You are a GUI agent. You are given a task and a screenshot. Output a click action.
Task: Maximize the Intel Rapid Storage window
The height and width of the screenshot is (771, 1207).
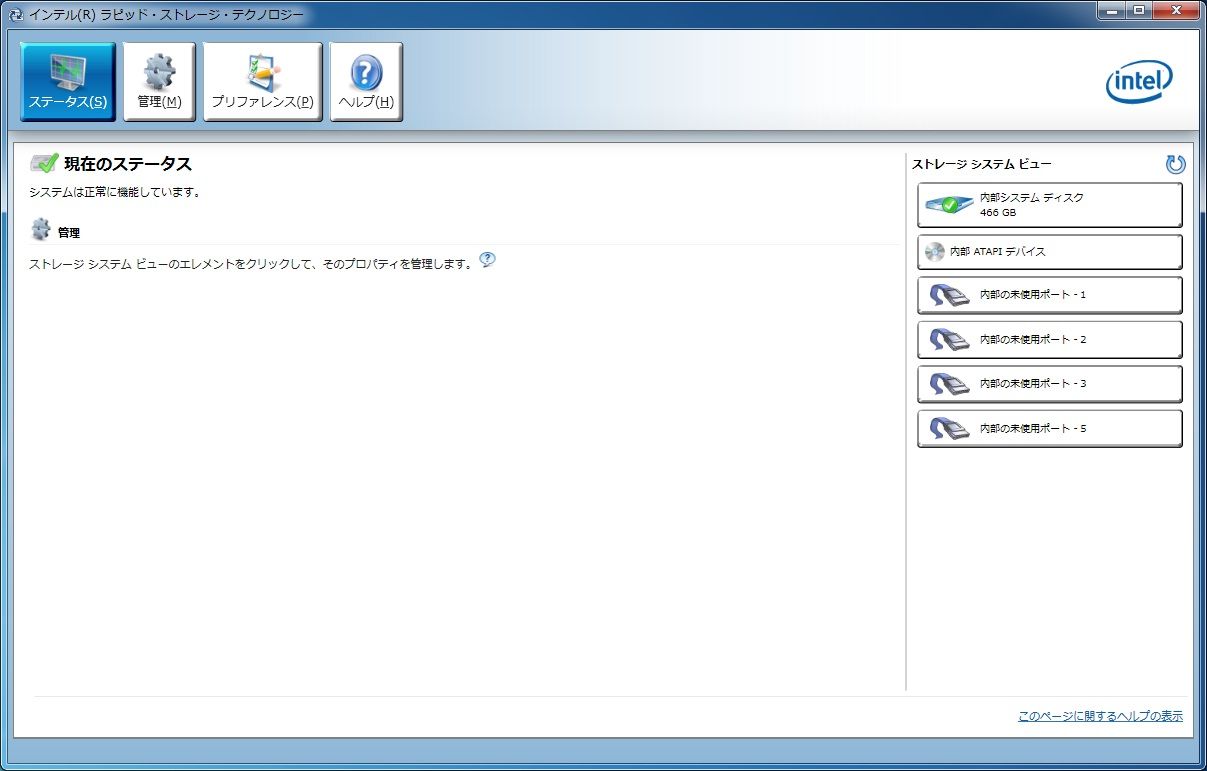tap(1139, 10)
